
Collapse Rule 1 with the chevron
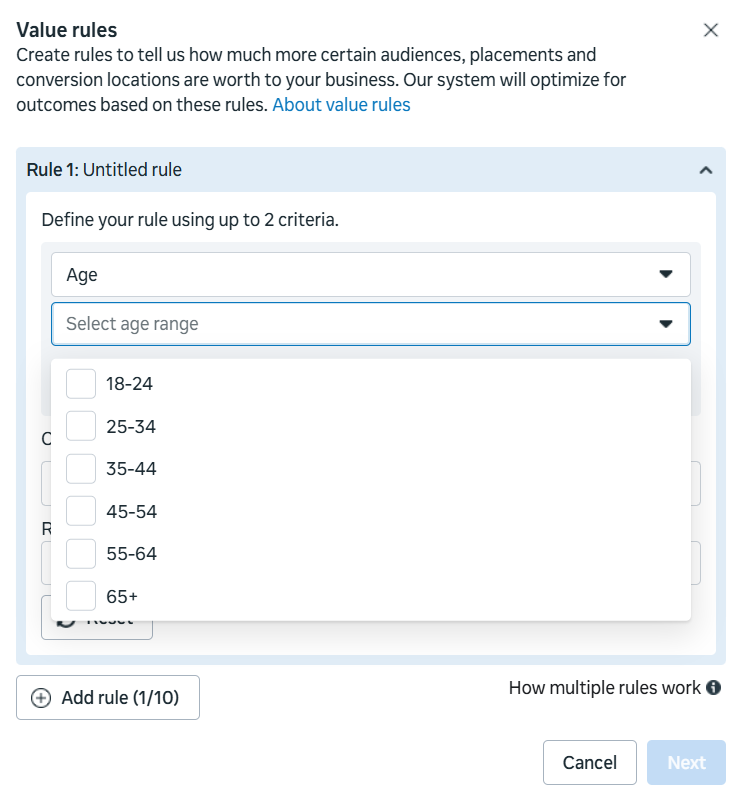pos(706,170)
